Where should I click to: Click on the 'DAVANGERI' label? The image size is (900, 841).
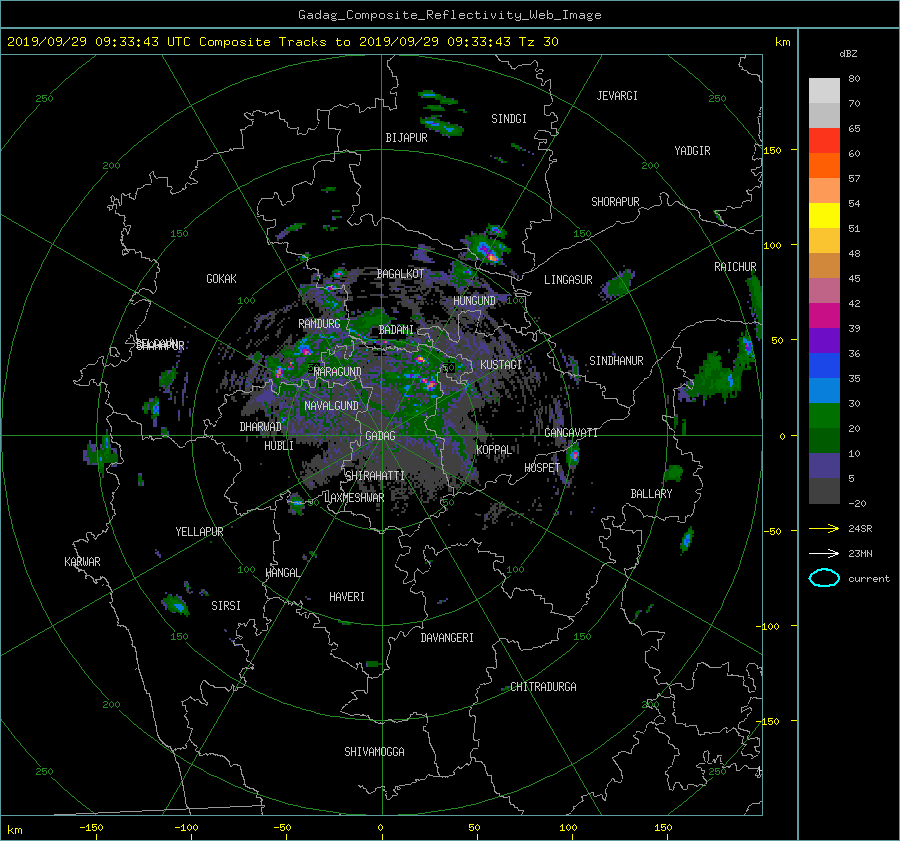[447, 638]
